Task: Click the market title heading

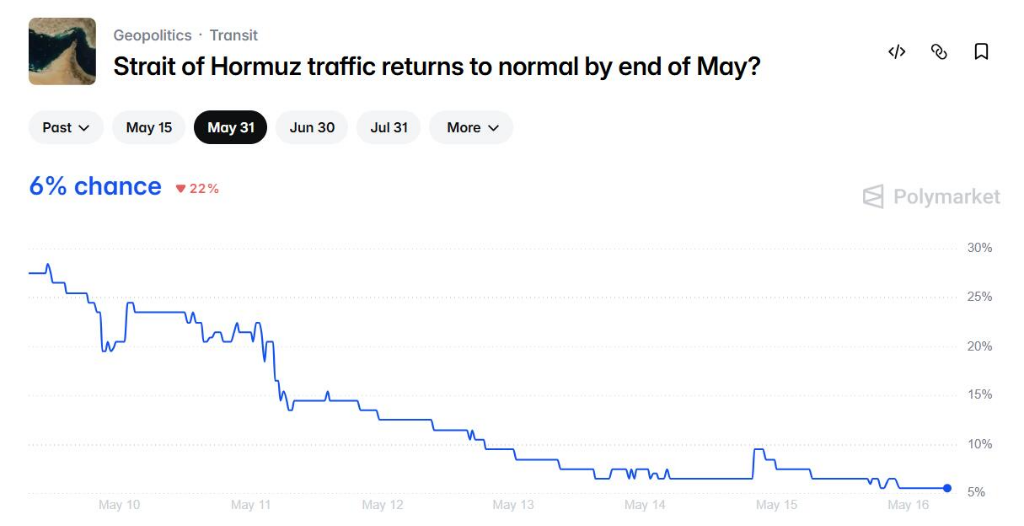Action: coord(437,67)
